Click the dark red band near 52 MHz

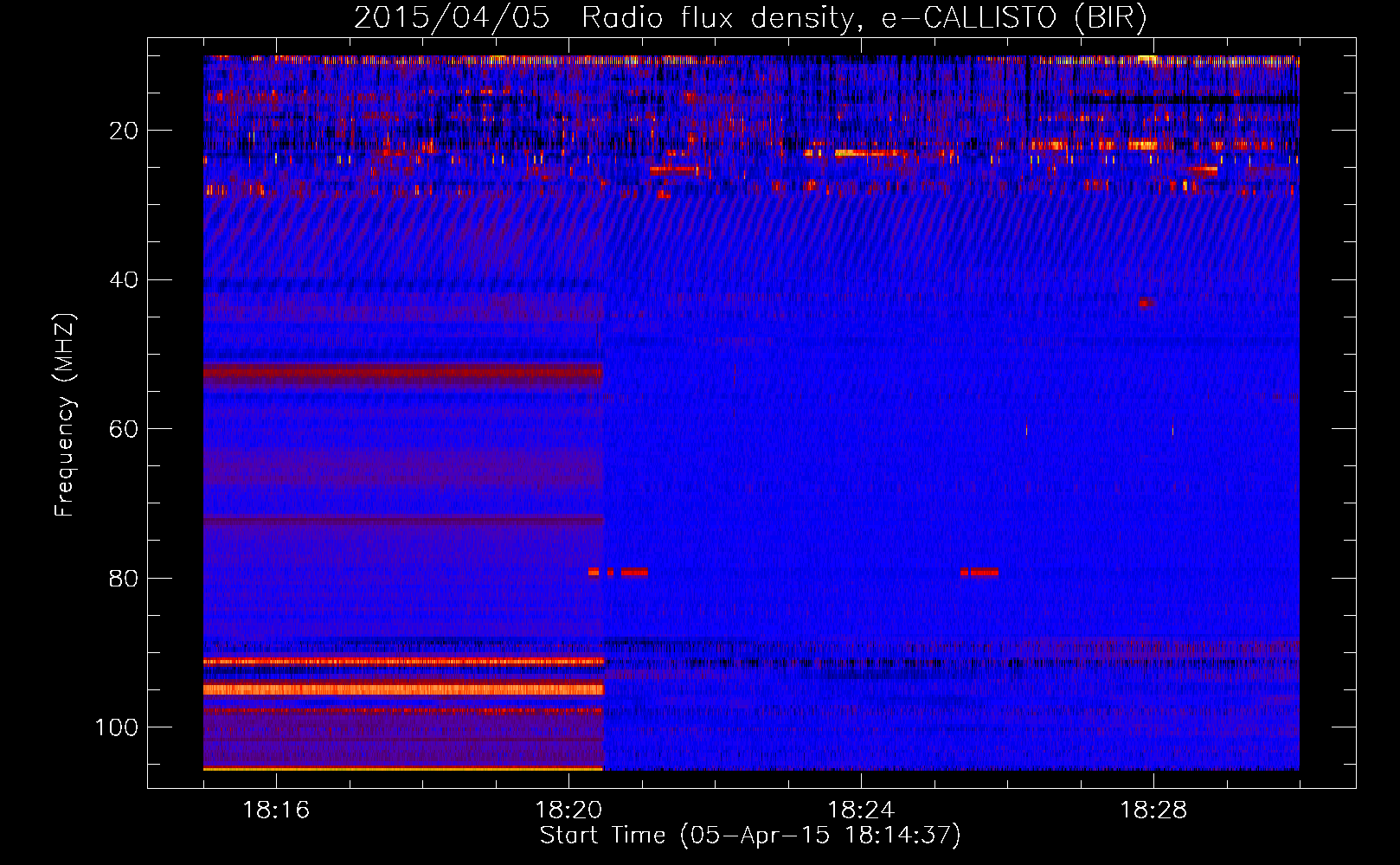coord(402,374)
